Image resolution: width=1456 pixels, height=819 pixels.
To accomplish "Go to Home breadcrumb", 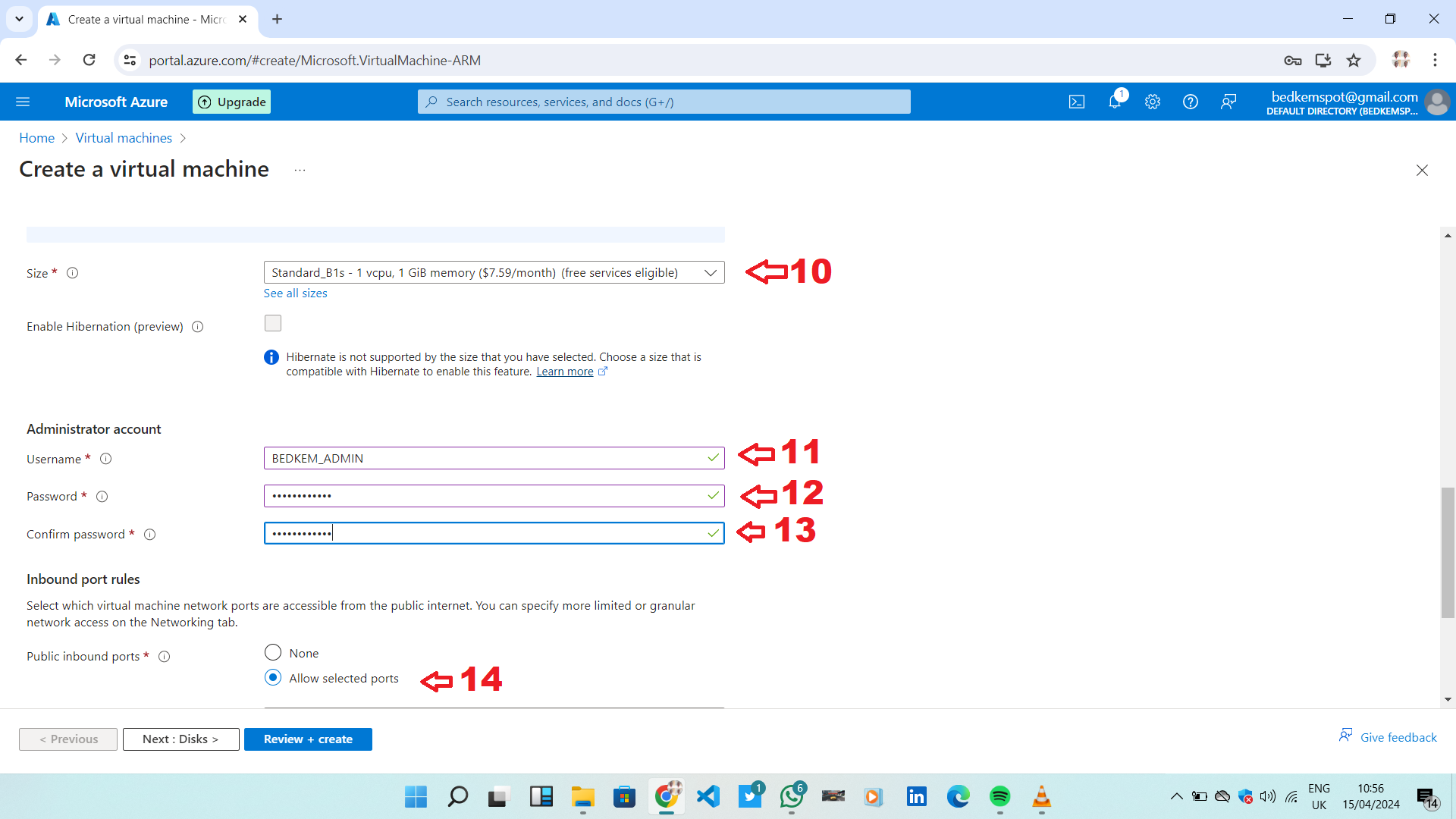I will pos(36,138).
